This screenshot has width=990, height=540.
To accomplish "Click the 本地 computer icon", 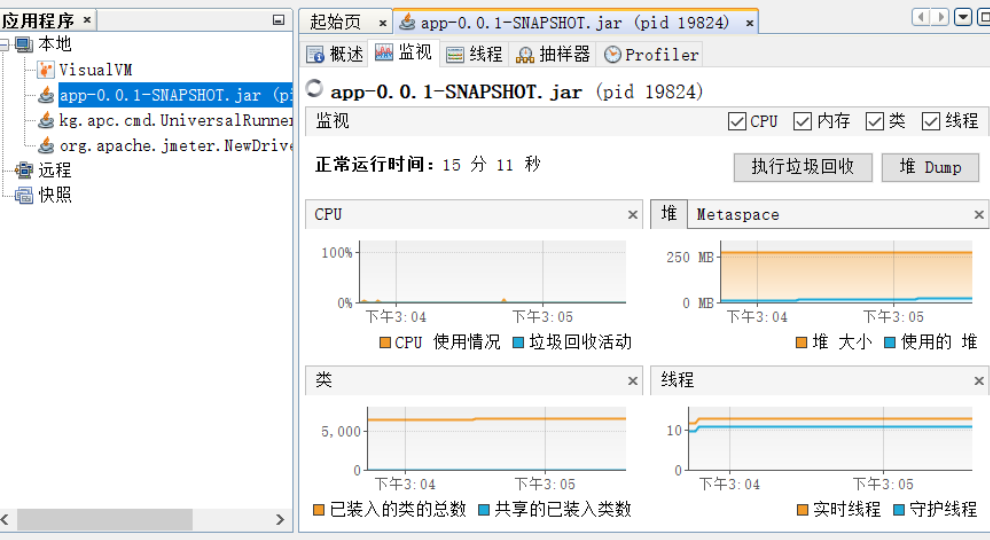I will [24, 45].
